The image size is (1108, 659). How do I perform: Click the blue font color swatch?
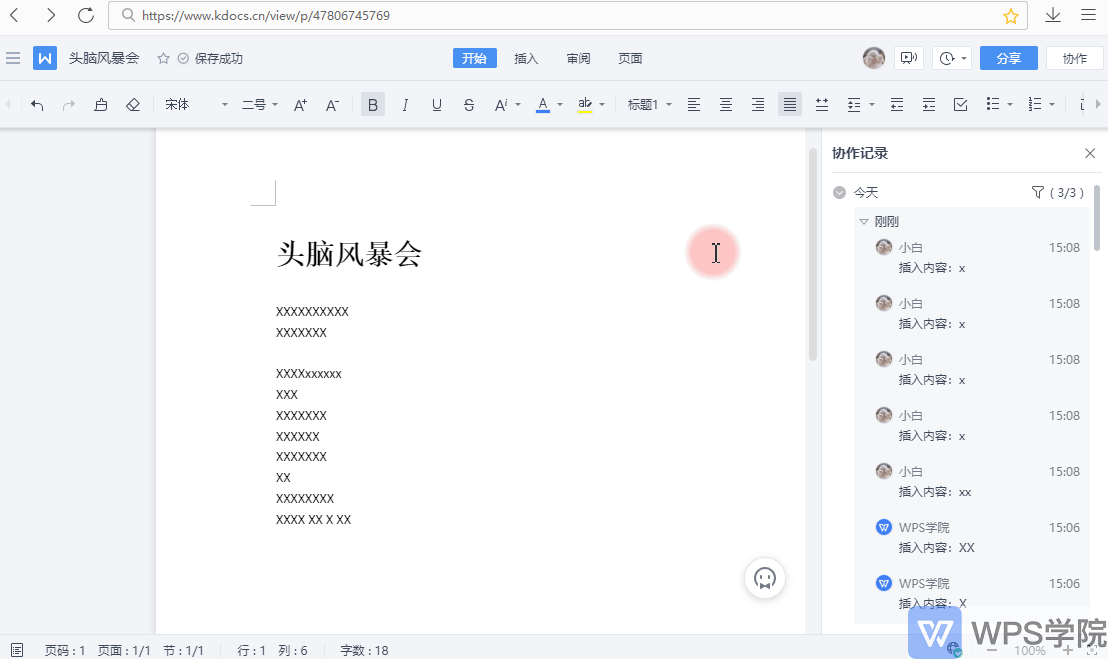(543, 105)
